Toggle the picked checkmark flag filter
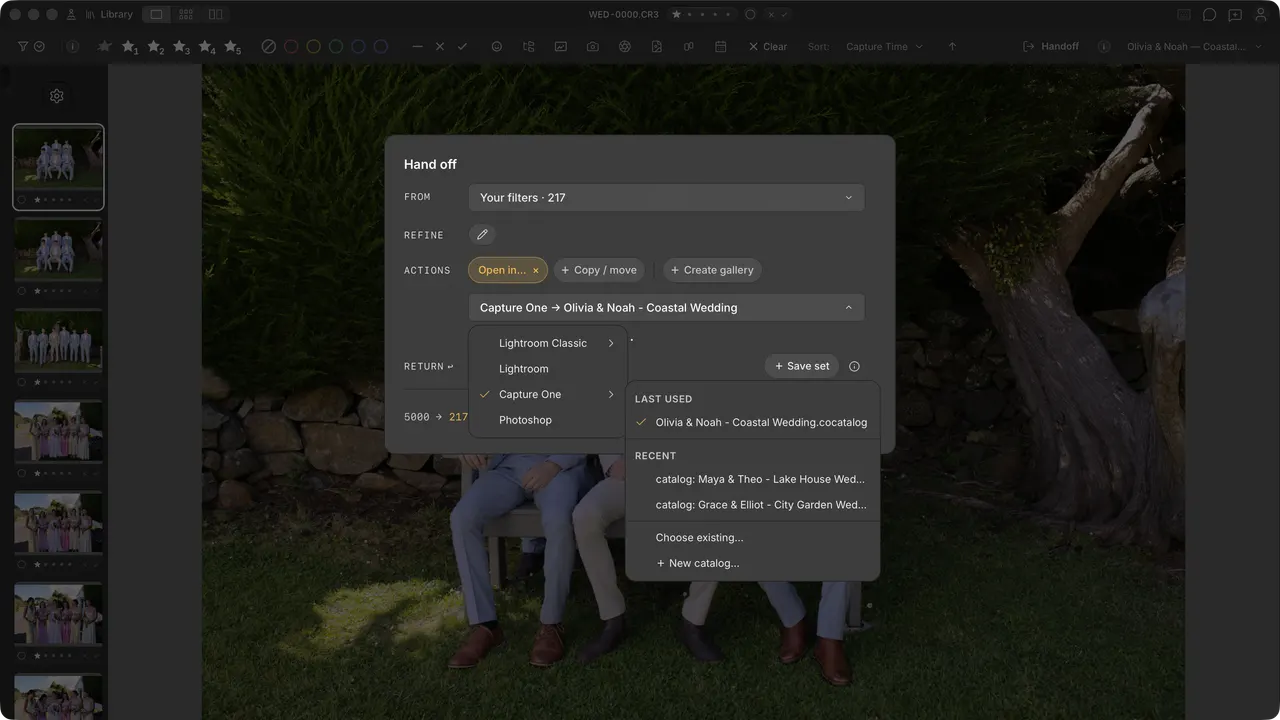Viewport: 1280px width, 720px height. point(462,47)
